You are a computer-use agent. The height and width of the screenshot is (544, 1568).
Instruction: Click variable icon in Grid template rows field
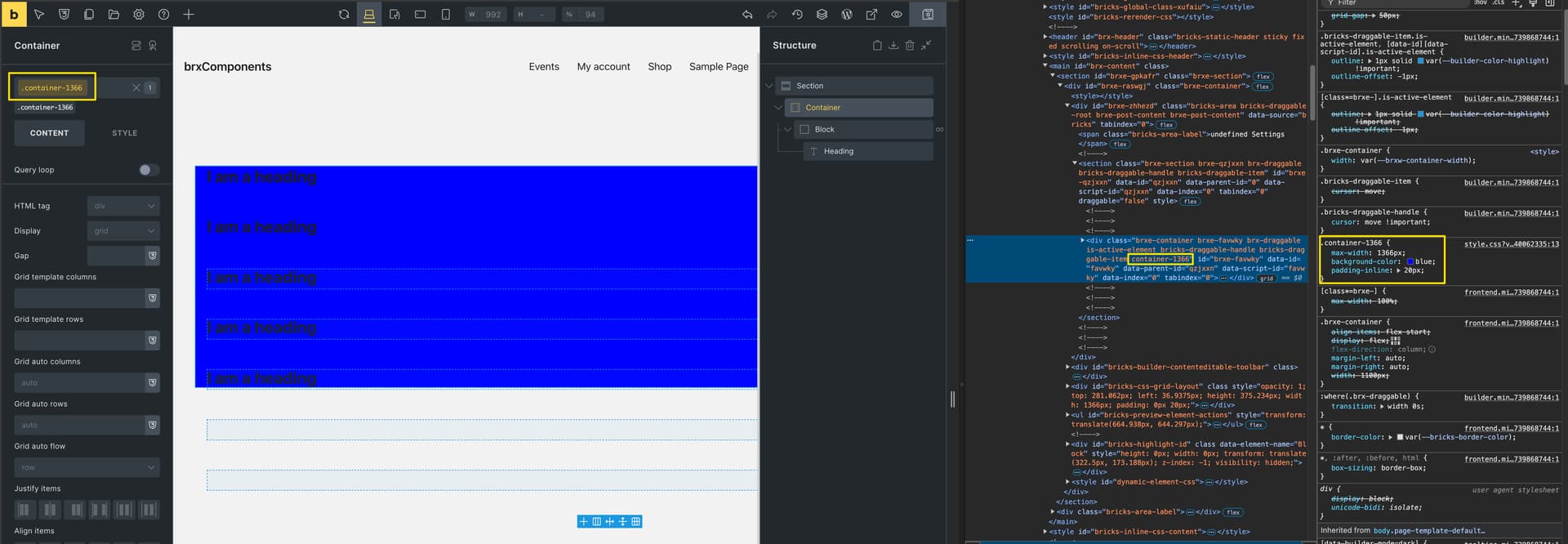[152, 341]
